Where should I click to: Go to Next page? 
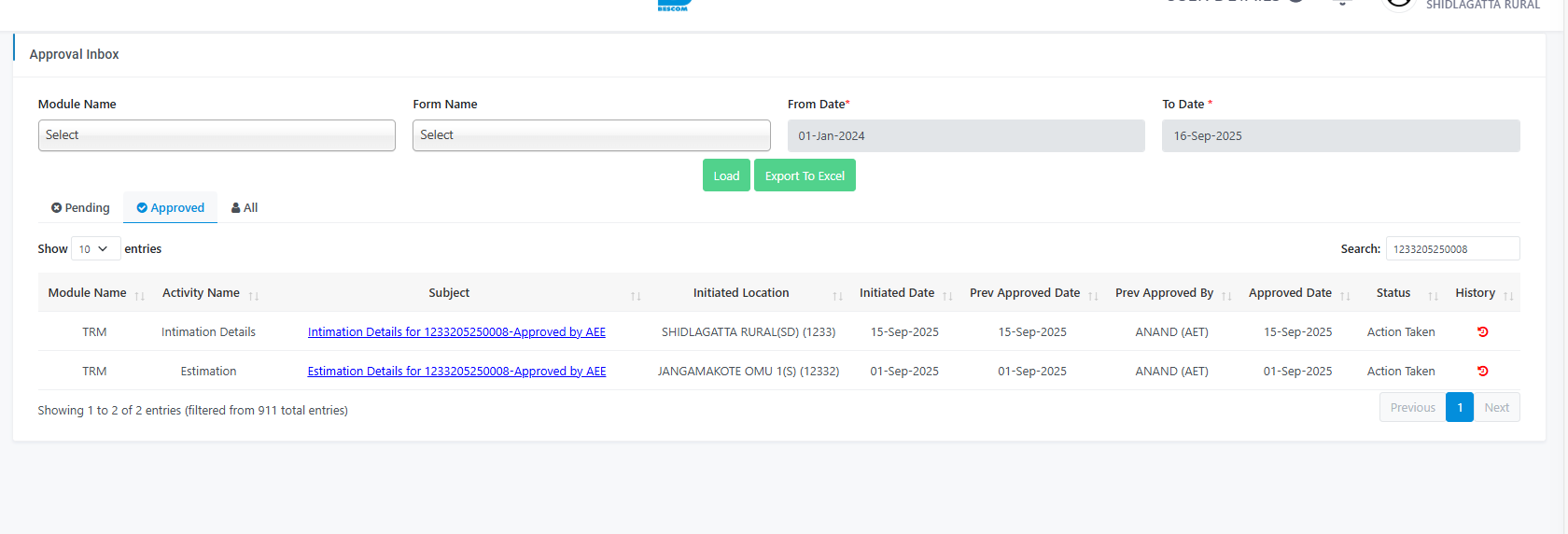[x=1497, y=408]
